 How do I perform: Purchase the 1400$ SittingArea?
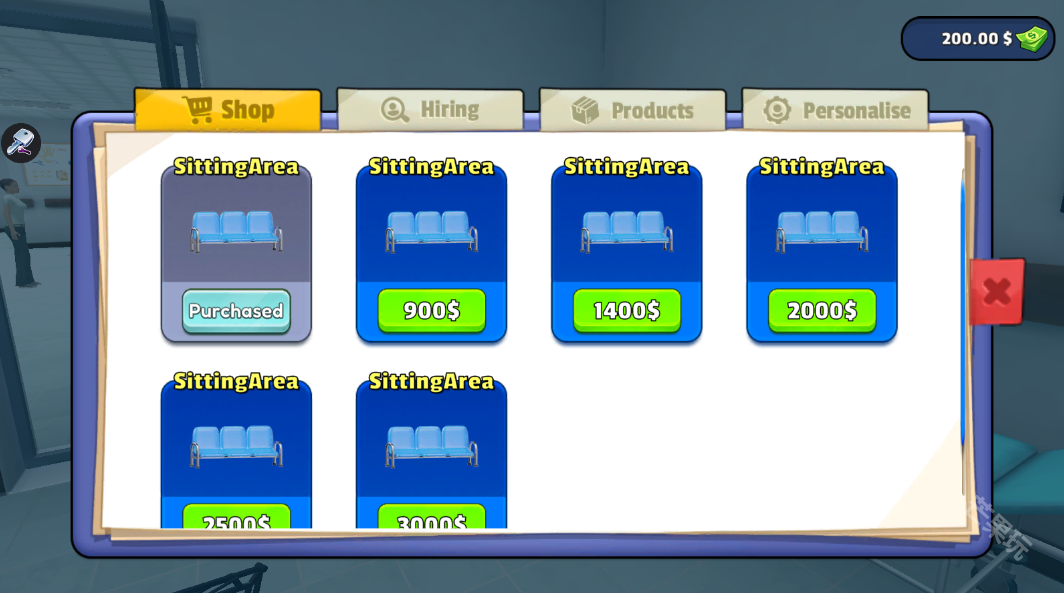click(x=626, y=311)
